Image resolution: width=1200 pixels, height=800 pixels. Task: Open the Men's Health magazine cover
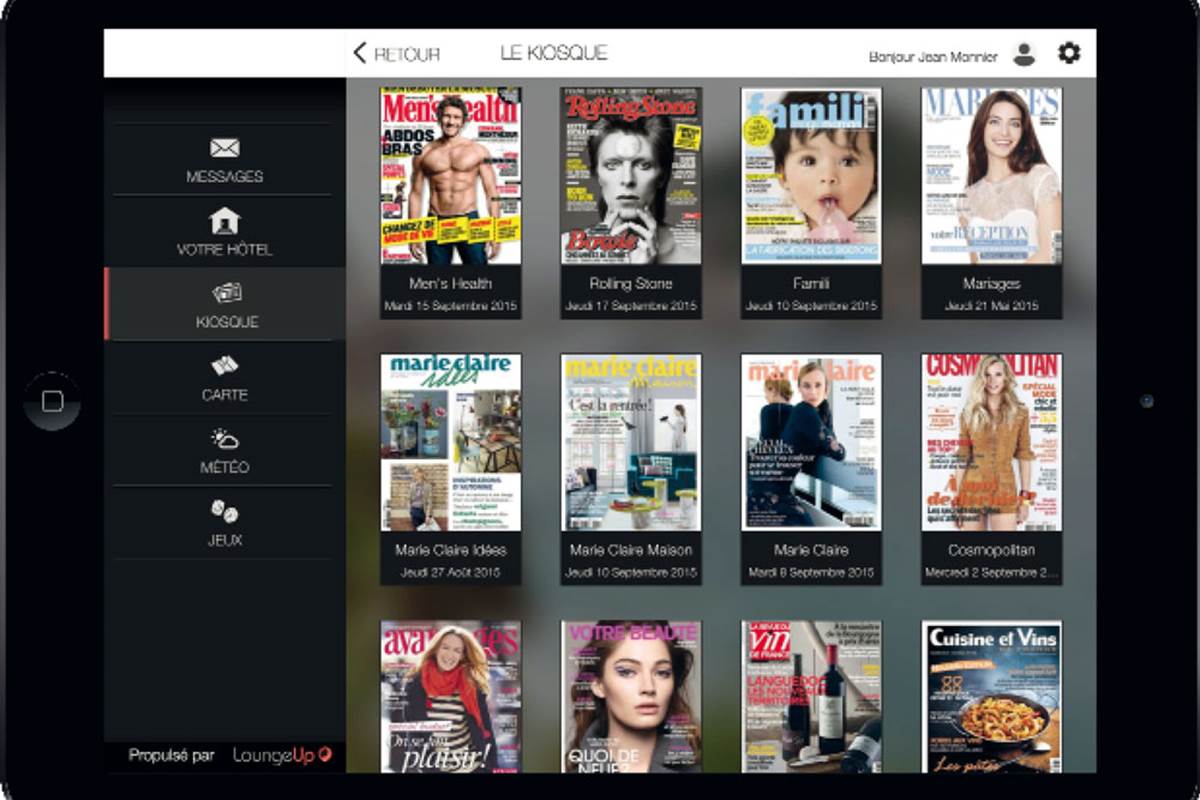tap(451, 176)
